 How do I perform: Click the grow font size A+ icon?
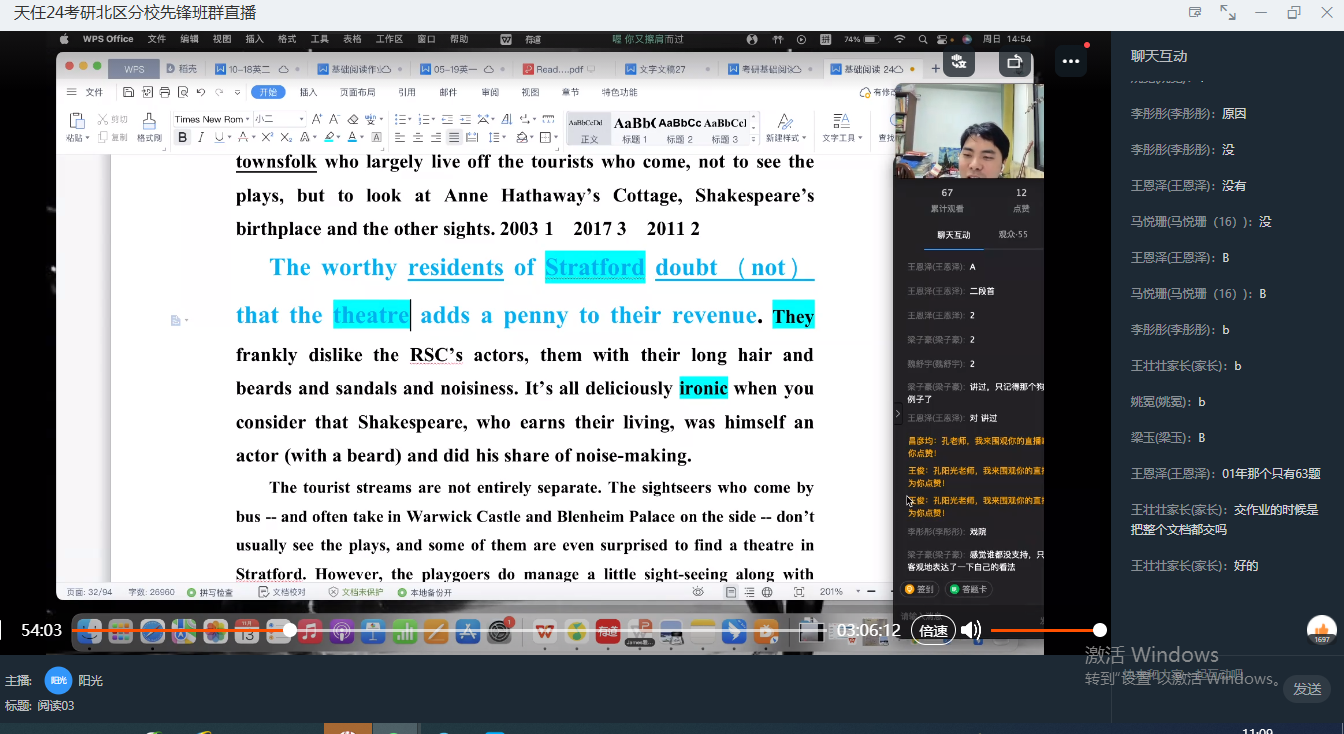tap(317, 119)
